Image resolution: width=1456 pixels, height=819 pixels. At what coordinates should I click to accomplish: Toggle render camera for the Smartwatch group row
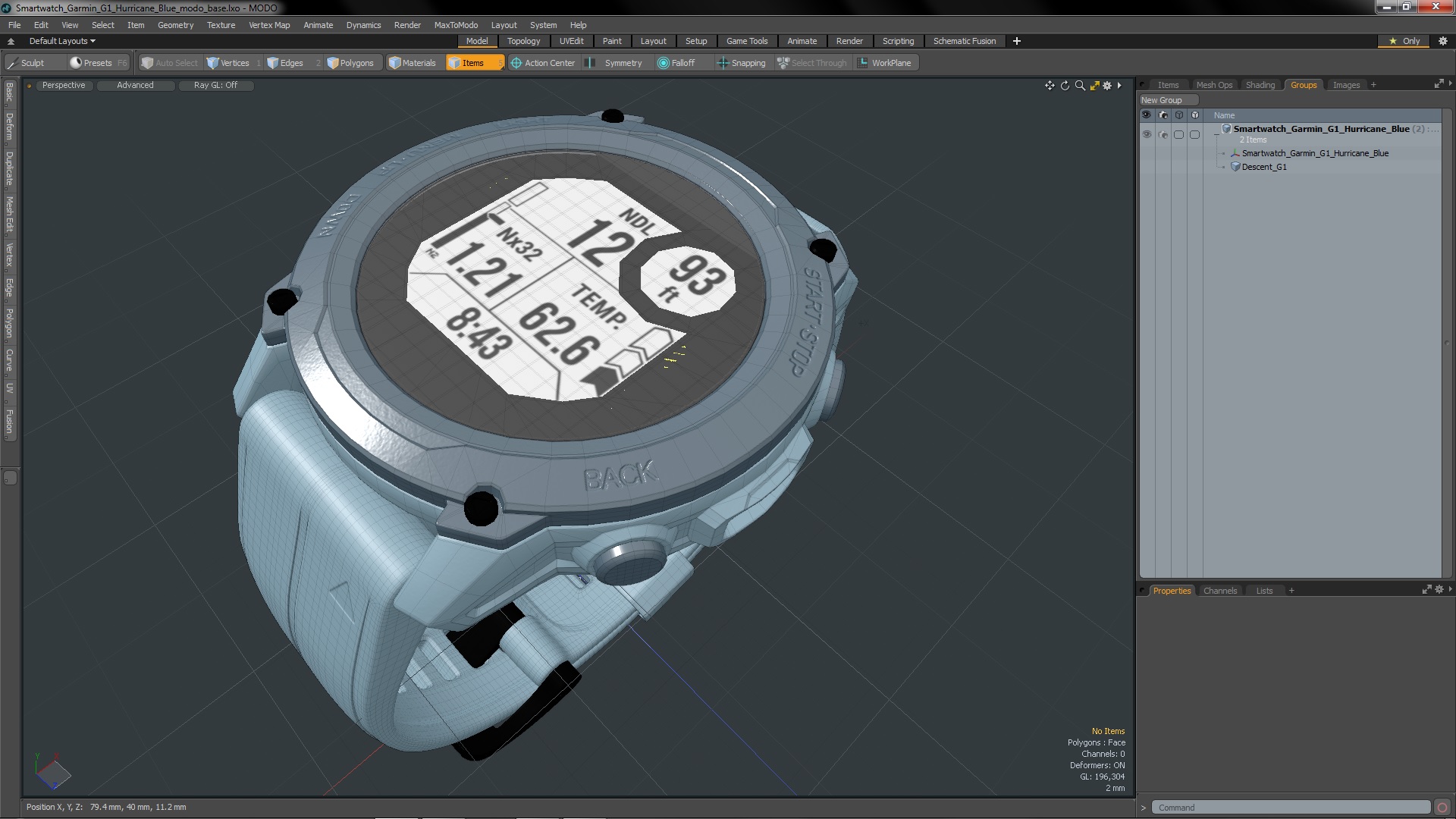[x=1163, y=134]
